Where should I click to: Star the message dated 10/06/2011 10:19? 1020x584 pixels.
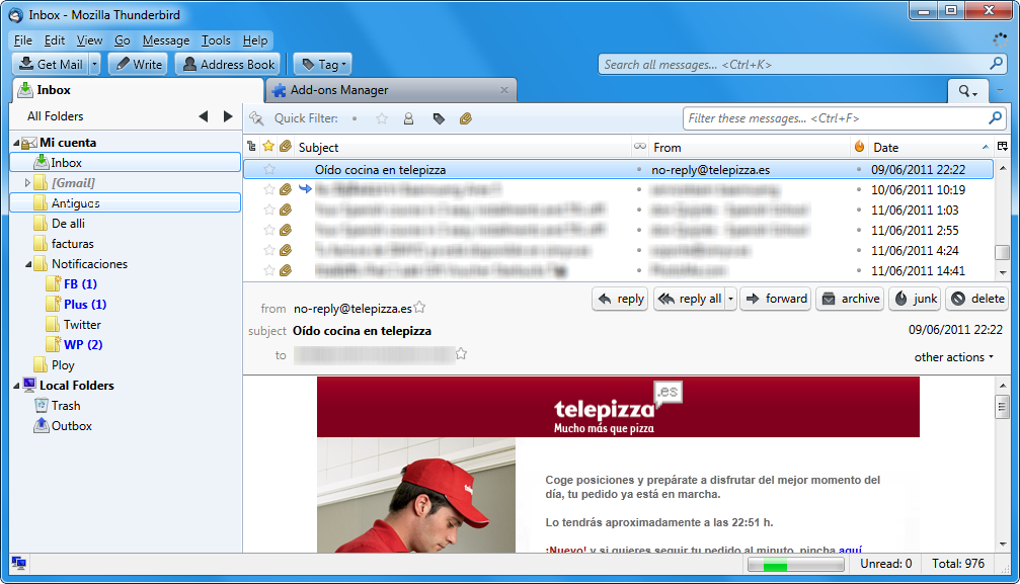[x=269, y=190]
